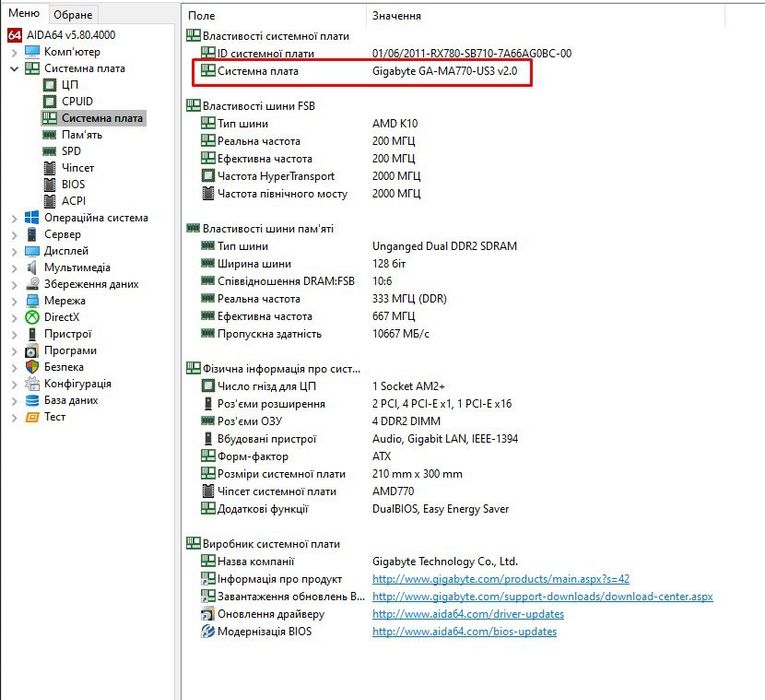Screen dimensions: 765x700
Task: Click the SPD memory icon
Action: (49, 151)
